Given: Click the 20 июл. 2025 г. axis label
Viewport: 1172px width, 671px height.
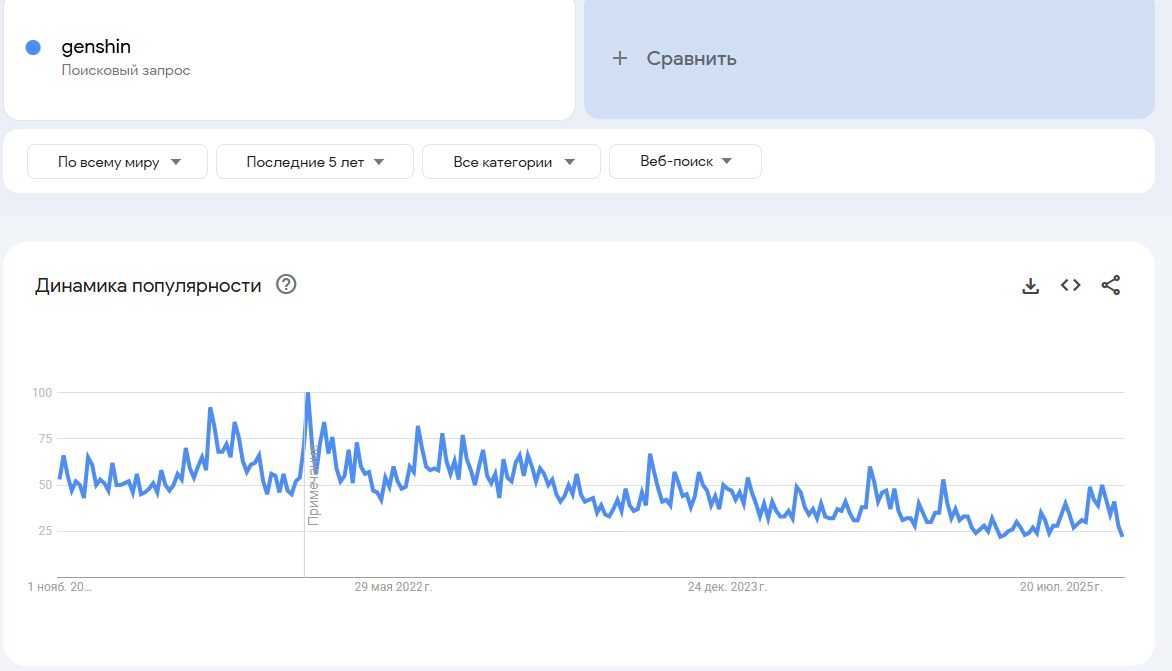Looking at the screenshot, I should 1061,587.
